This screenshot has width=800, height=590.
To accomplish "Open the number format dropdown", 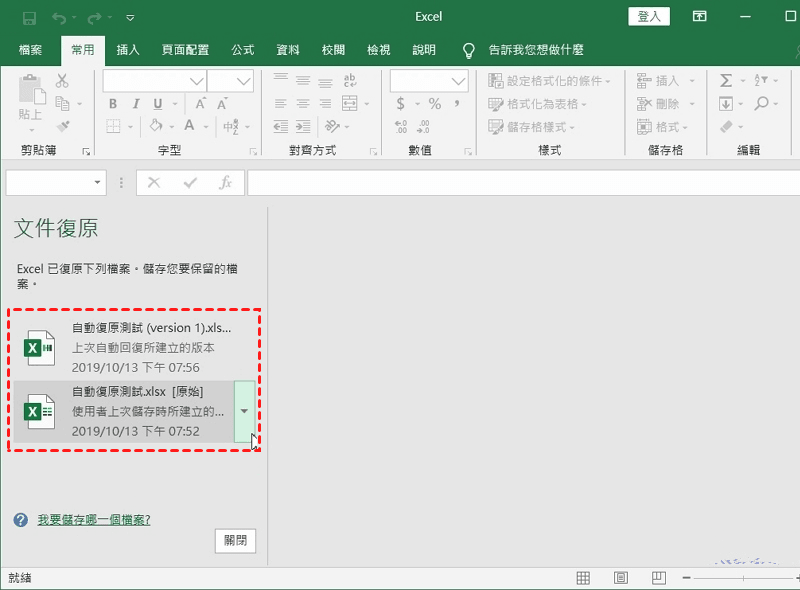I will tap(458, 81).
